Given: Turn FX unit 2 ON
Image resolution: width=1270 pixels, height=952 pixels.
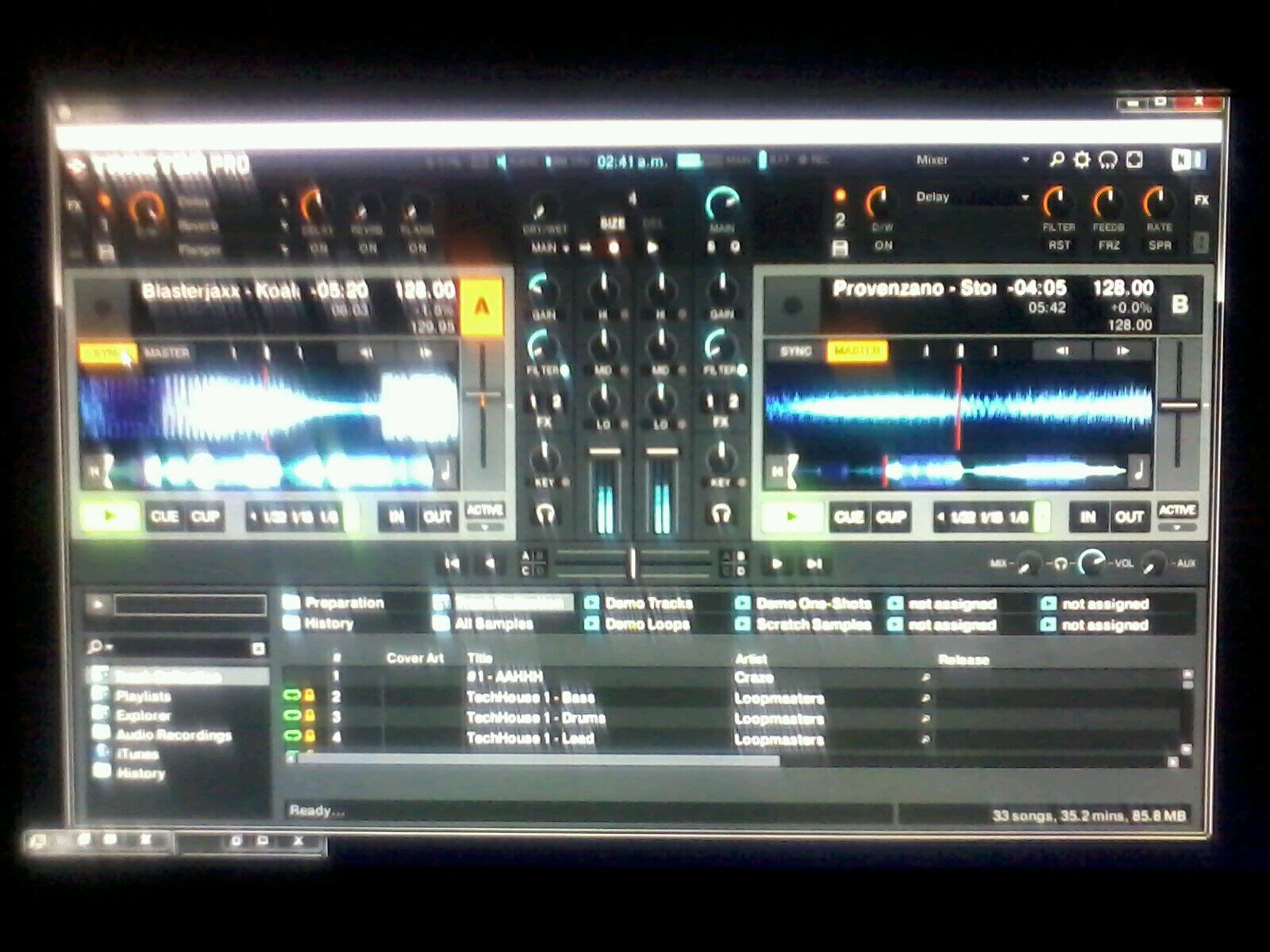Looking at the screenshot, I should coord(883,246).
